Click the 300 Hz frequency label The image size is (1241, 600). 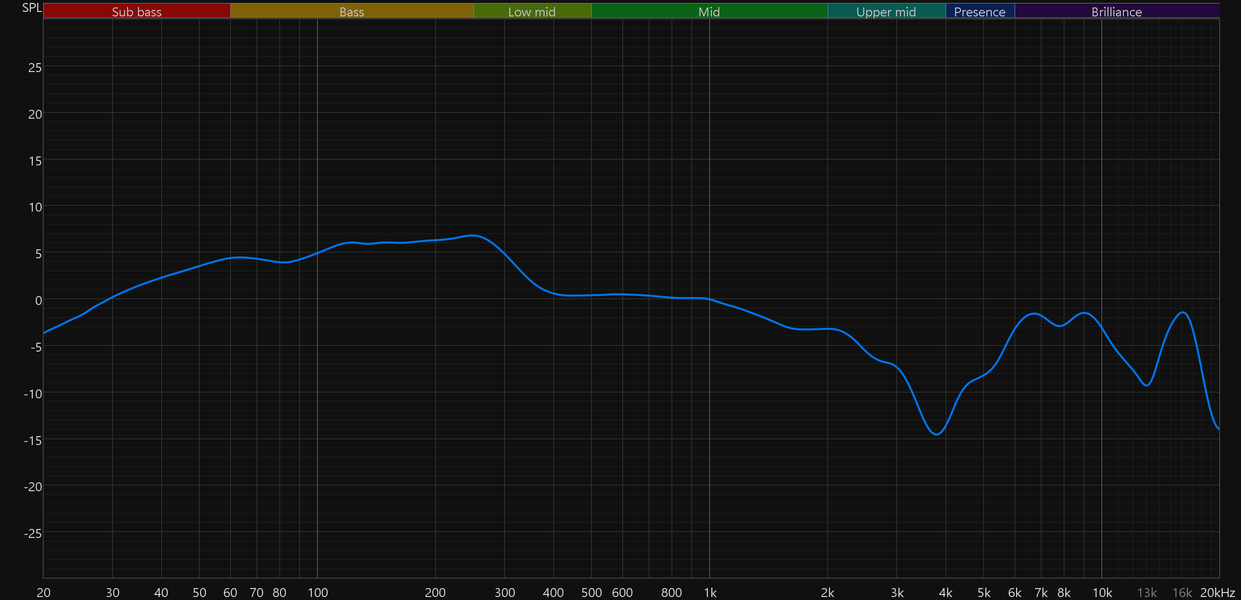point(505,592)
